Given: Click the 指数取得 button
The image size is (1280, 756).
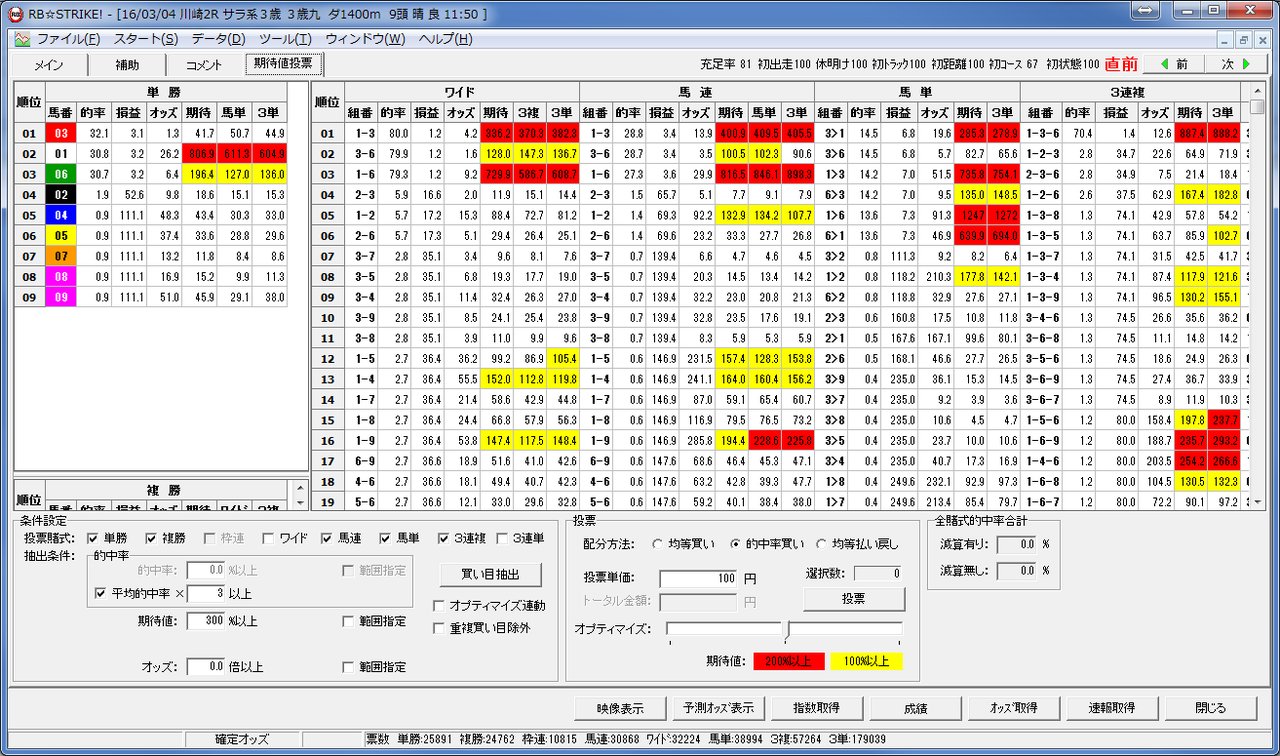Looking at the screenshot, I should click(817, 708).
